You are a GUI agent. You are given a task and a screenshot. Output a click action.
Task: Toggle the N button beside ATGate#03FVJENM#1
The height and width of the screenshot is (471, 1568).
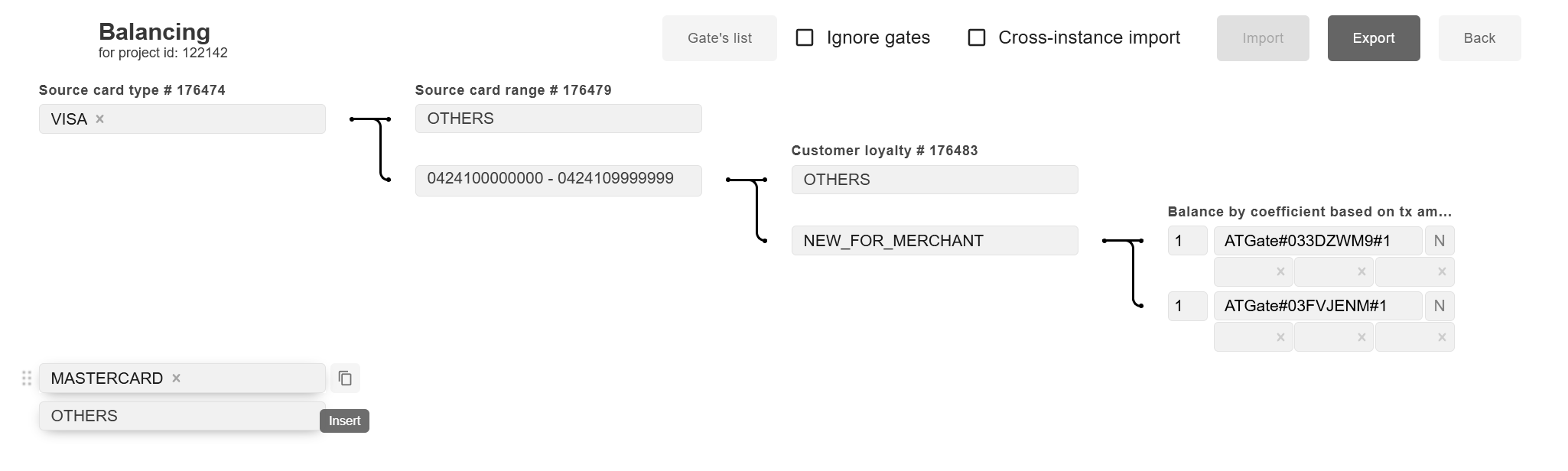[x=1439, y=306]
